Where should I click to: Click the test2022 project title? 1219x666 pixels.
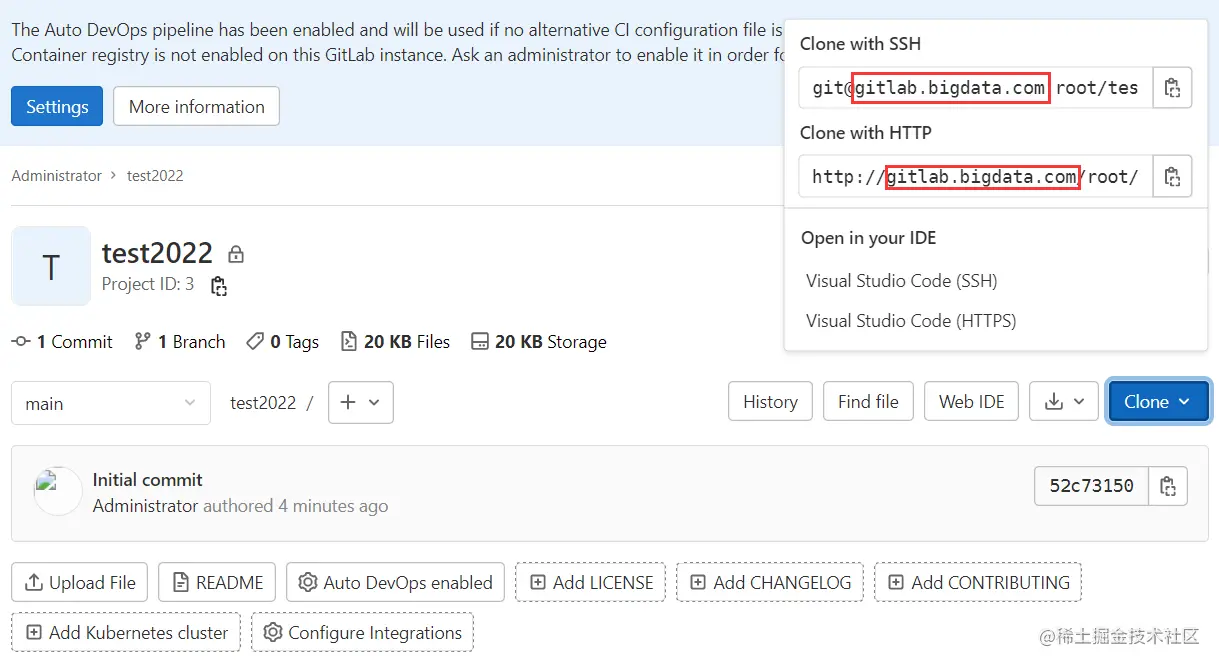pos(157,253)
